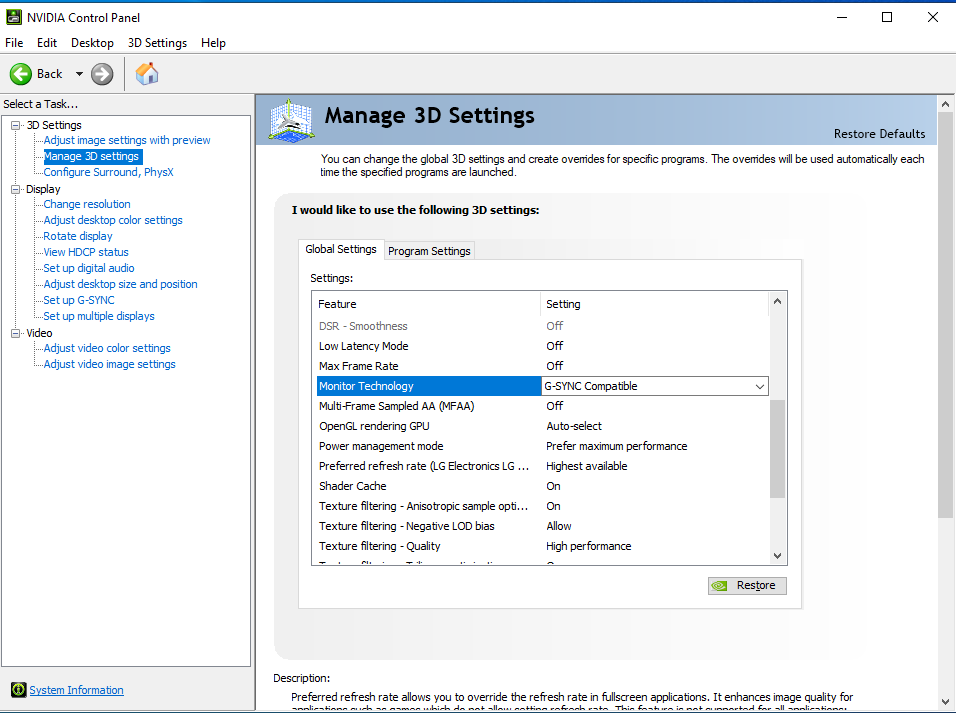
Task: Click the System Information icon
Action: click(18, 690)
